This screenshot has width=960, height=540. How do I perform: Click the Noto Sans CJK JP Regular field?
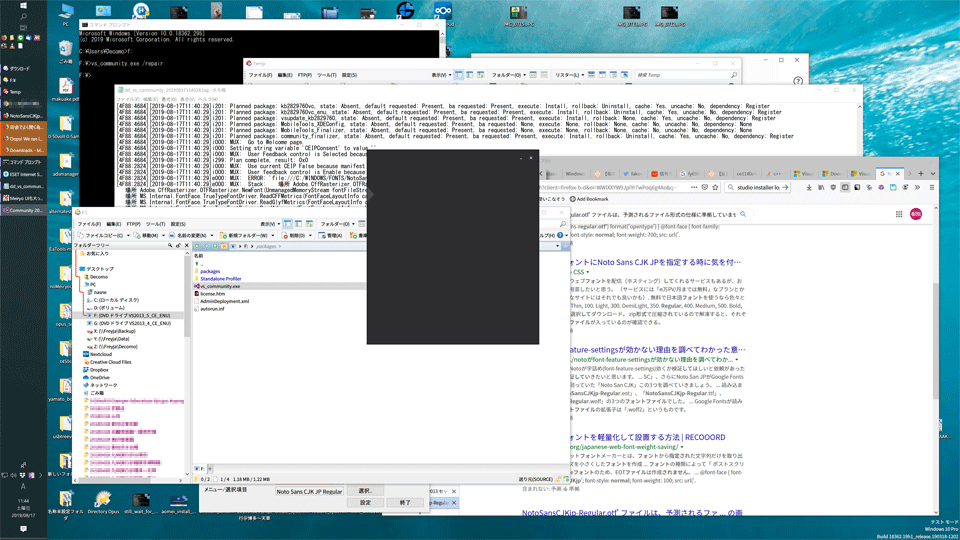pyautogui.click(x=309, y=492)
